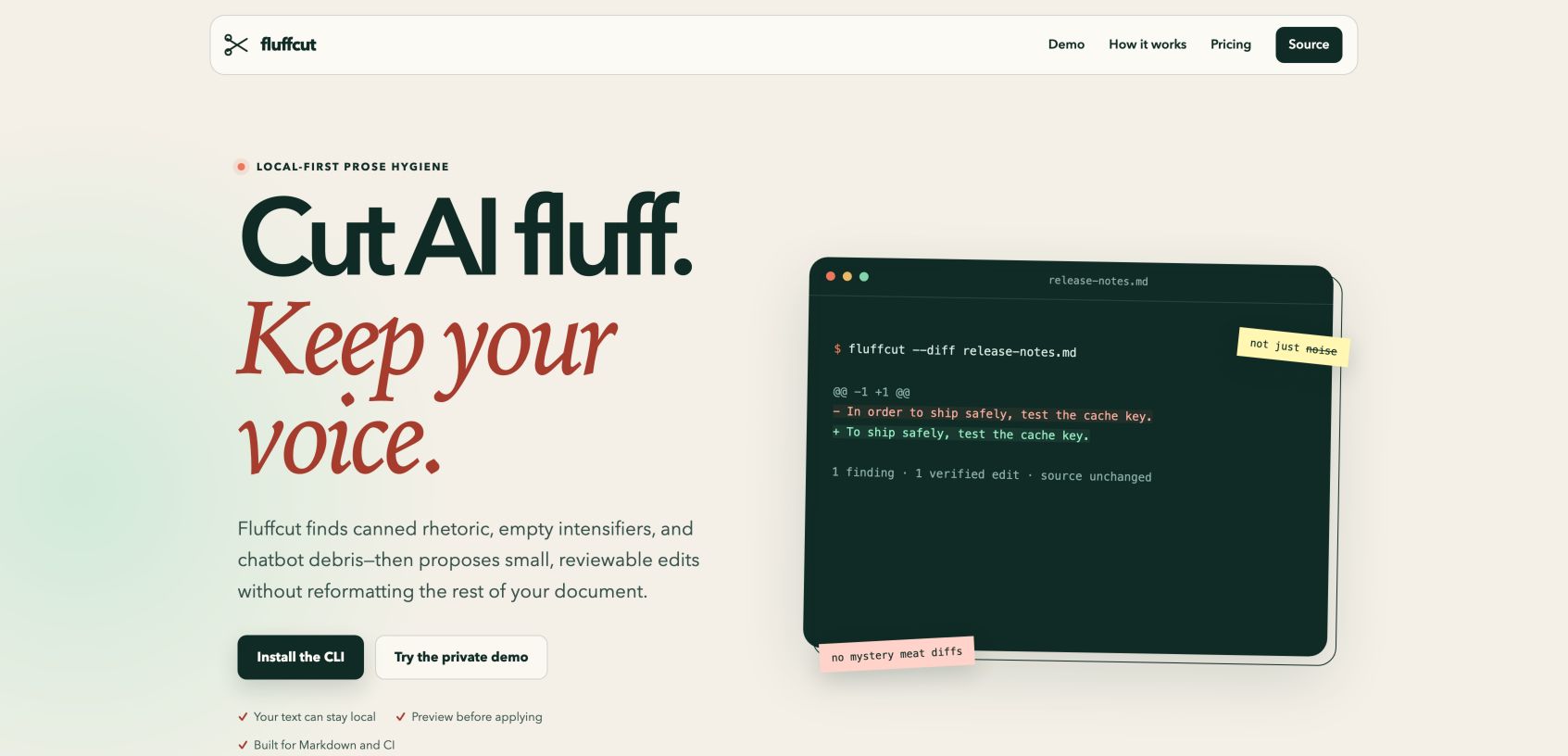Open the Demo nav link

tap(1066, 44)
